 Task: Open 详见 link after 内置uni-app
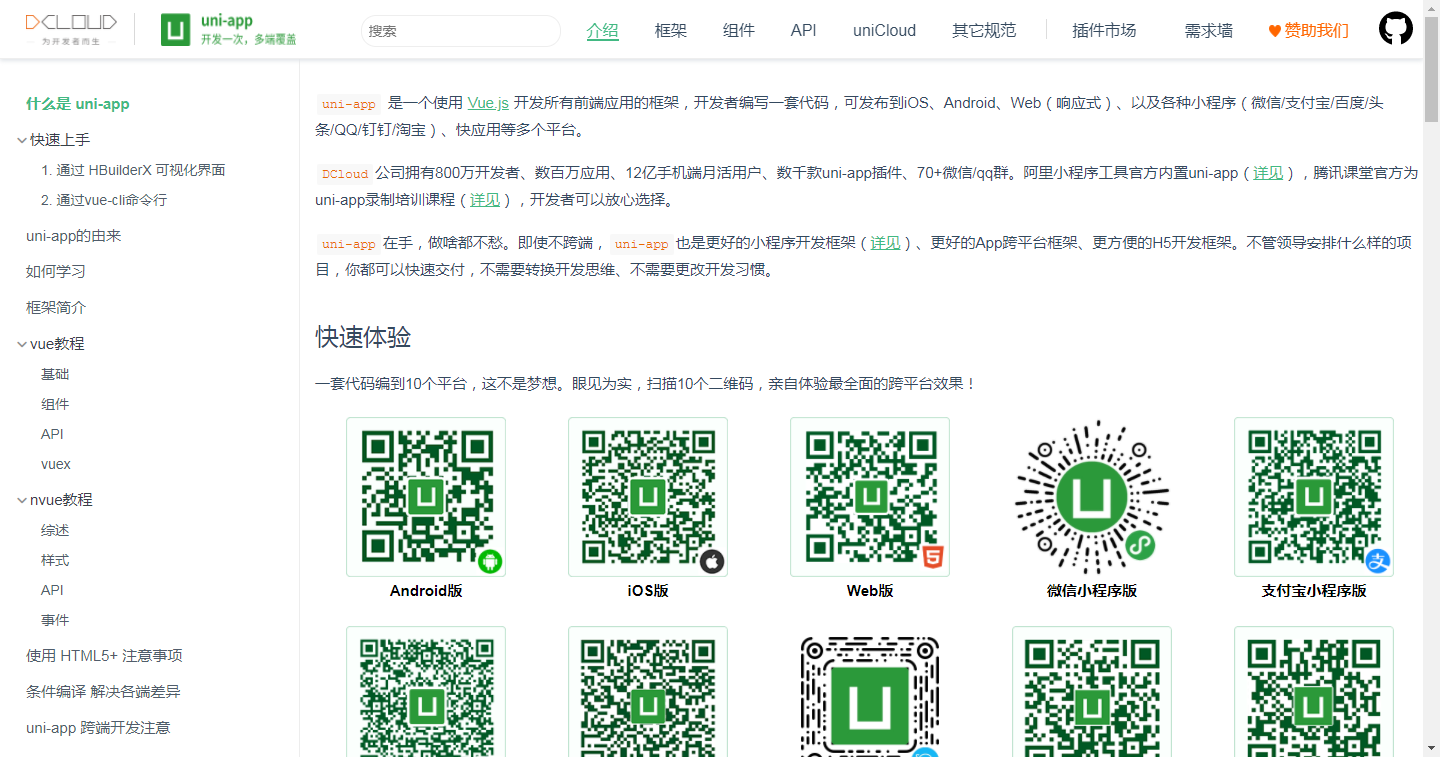tap(1268, 173)
